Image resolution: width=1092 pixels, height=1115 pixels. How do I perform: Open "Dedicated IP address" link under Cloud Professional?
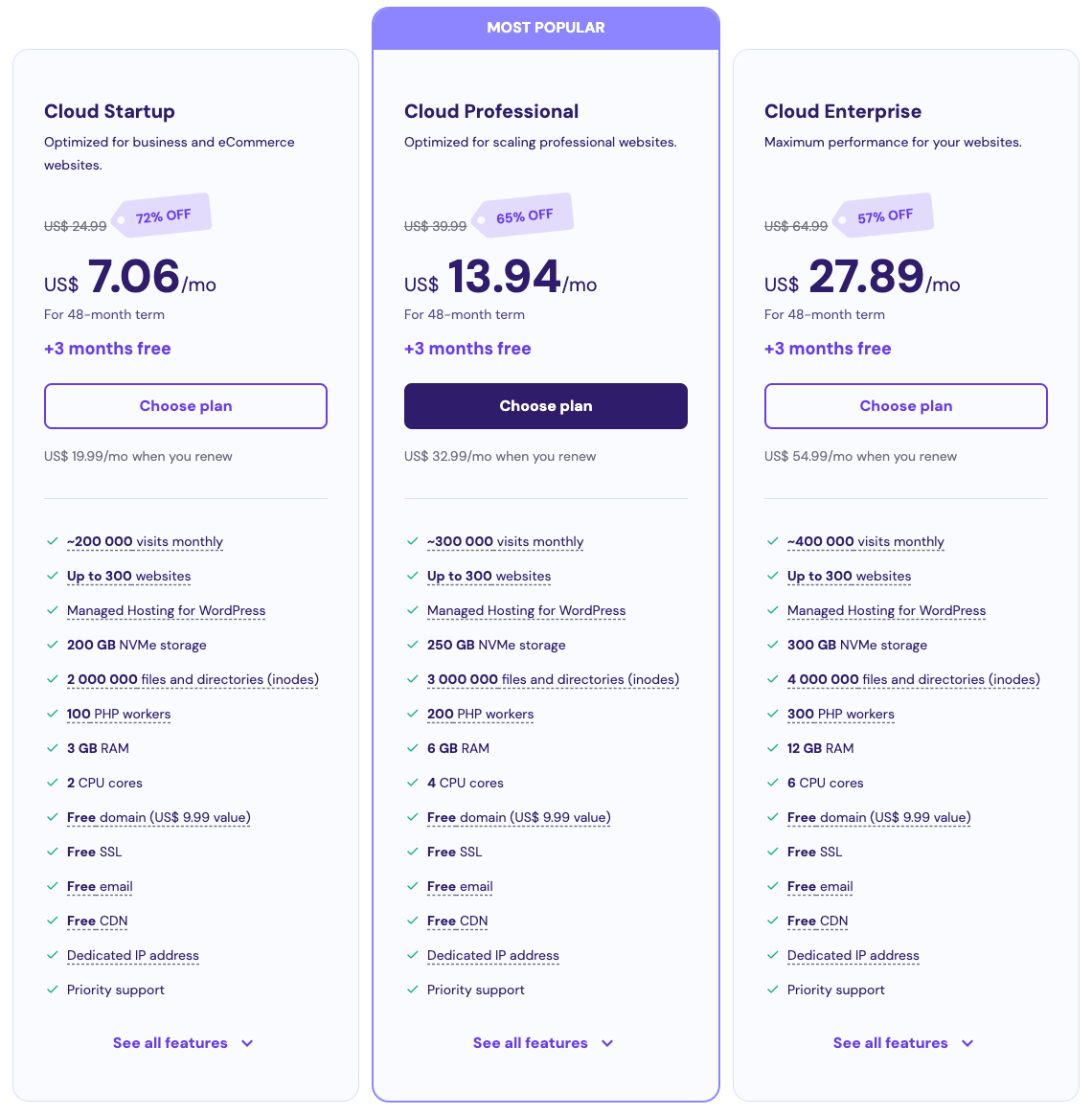(492, 955)
